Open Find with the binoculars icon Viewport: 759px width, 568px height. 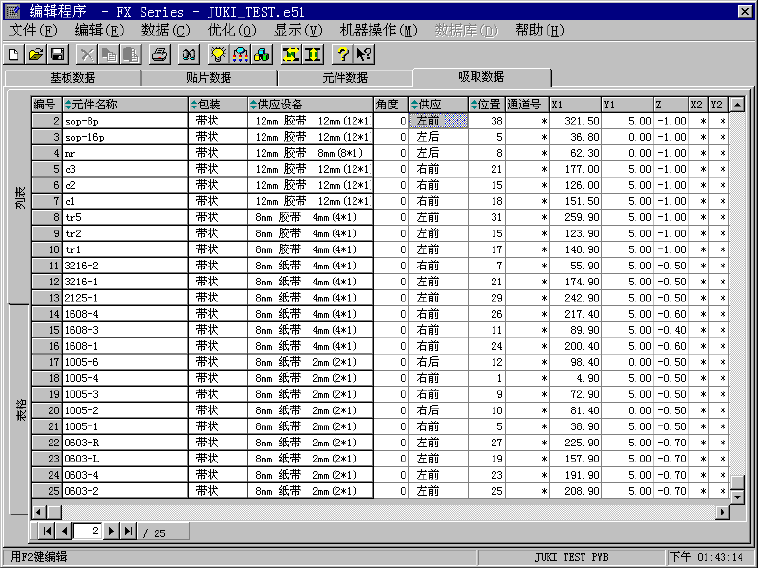[186, 53]
